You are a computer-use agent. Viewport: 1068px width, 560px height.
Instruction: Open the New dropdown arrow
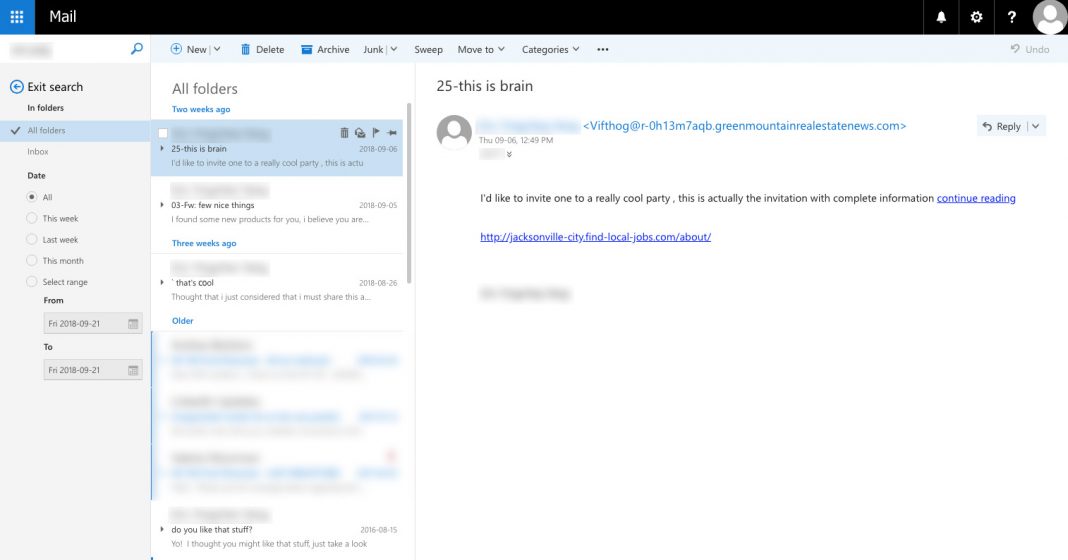point(217,49)
